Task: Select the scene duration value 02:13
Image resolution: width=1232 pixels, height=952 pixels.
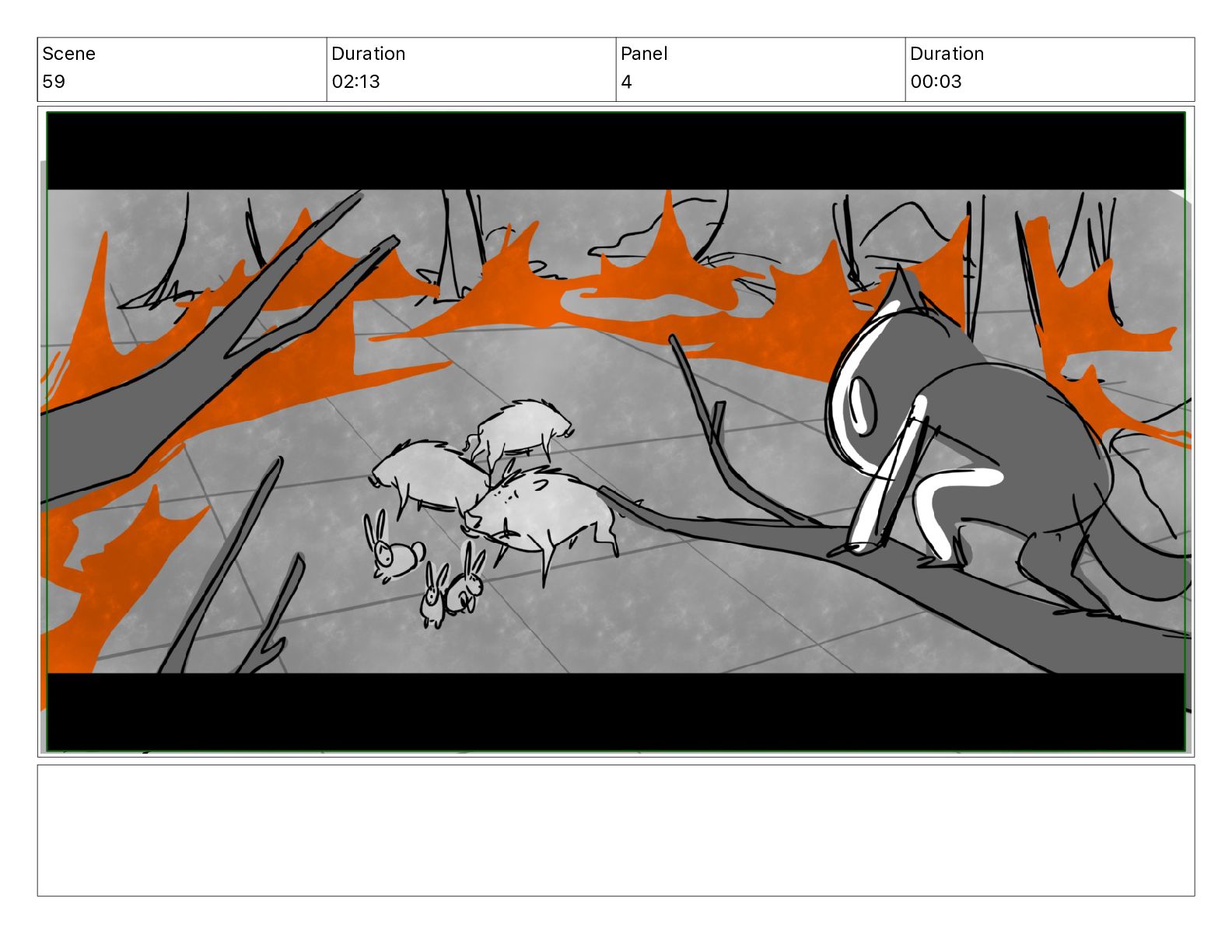Action: click(355, 82)
